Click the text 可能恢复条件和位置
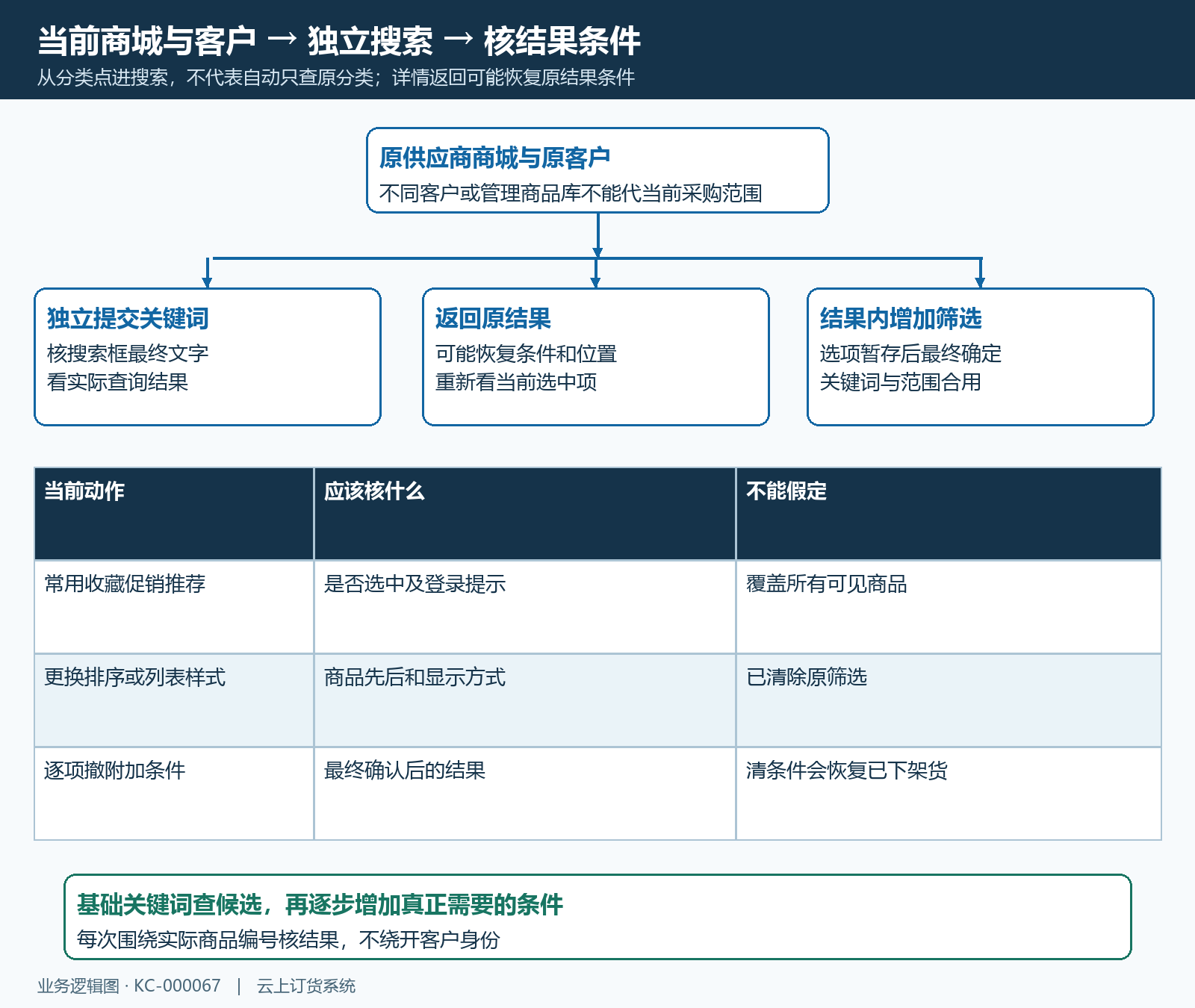Viewport: 1195px width, 1008px height. [526, 353]
